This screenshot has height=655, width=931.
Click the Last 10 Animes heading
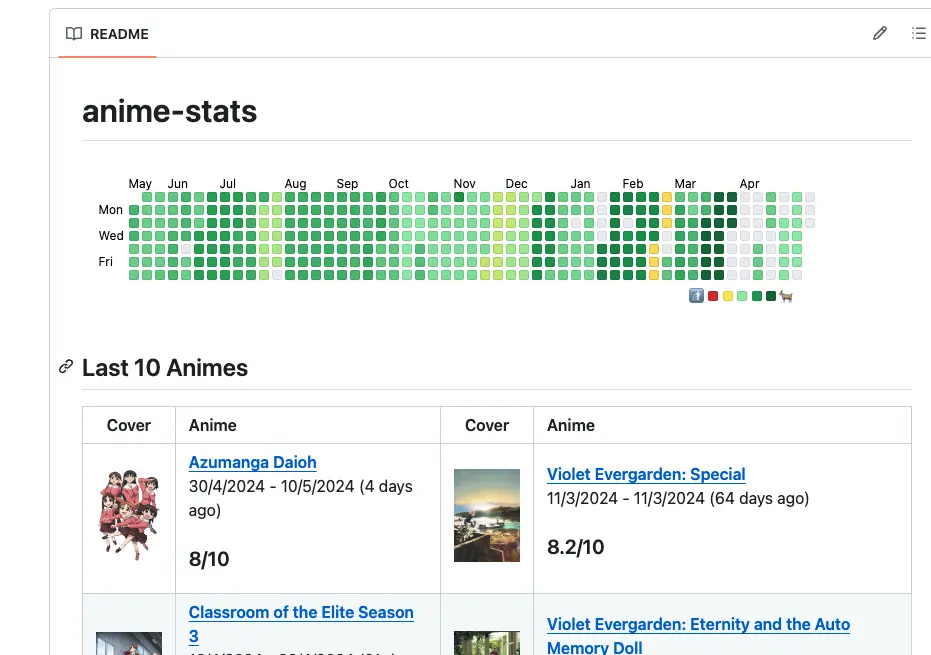pos(165,368)
